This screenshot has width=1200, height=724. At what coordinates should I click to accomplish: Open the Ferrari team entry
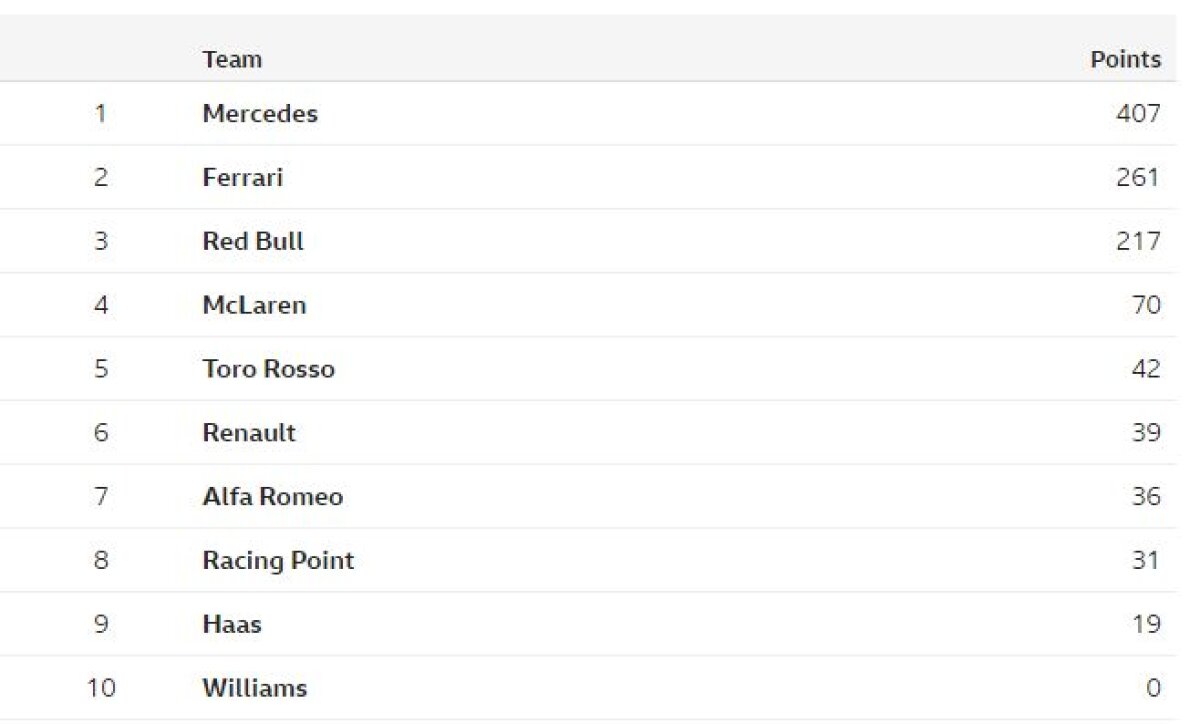click(243, 178)
